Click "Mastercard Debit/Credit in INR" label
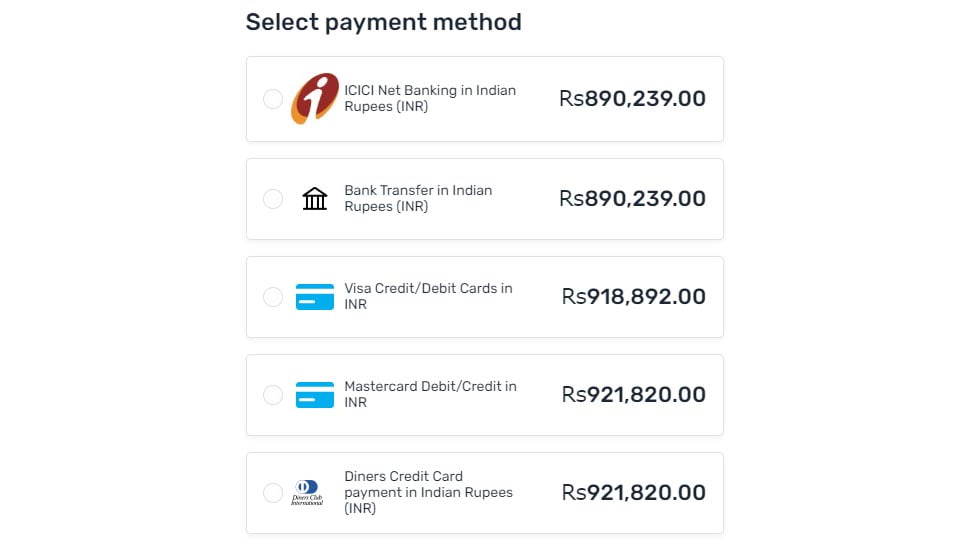The image size is (960, 540). [x=430, y=394]
